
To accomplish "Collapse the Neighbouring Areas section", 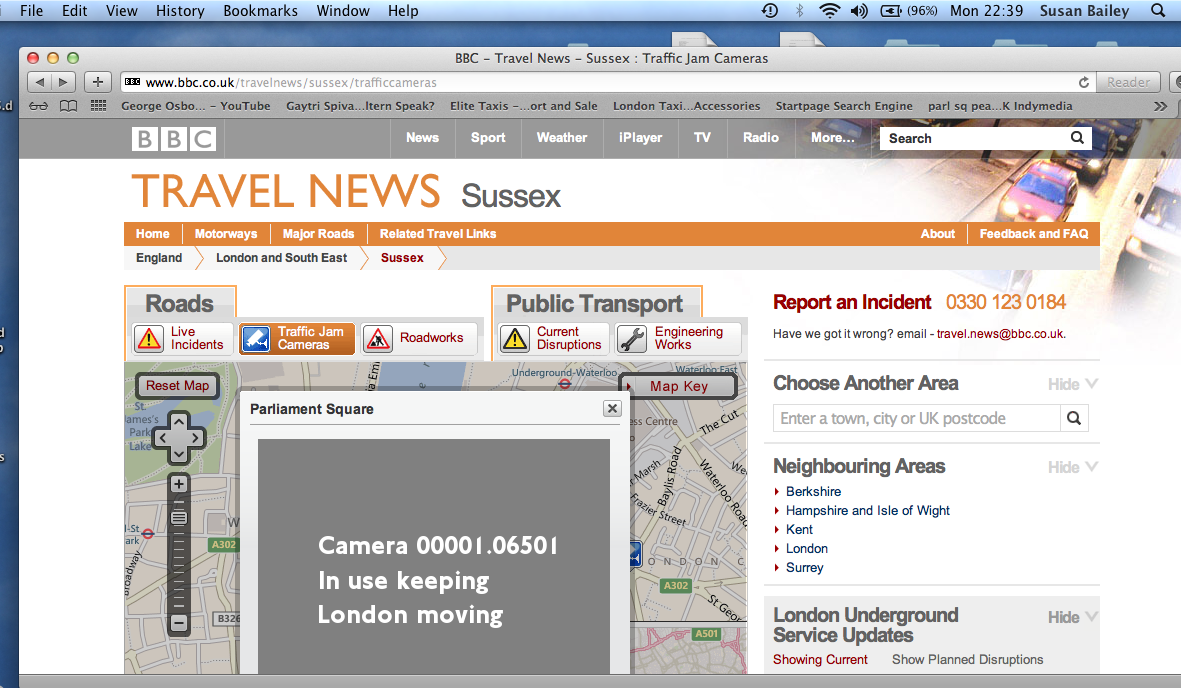I will [1073, 467].
